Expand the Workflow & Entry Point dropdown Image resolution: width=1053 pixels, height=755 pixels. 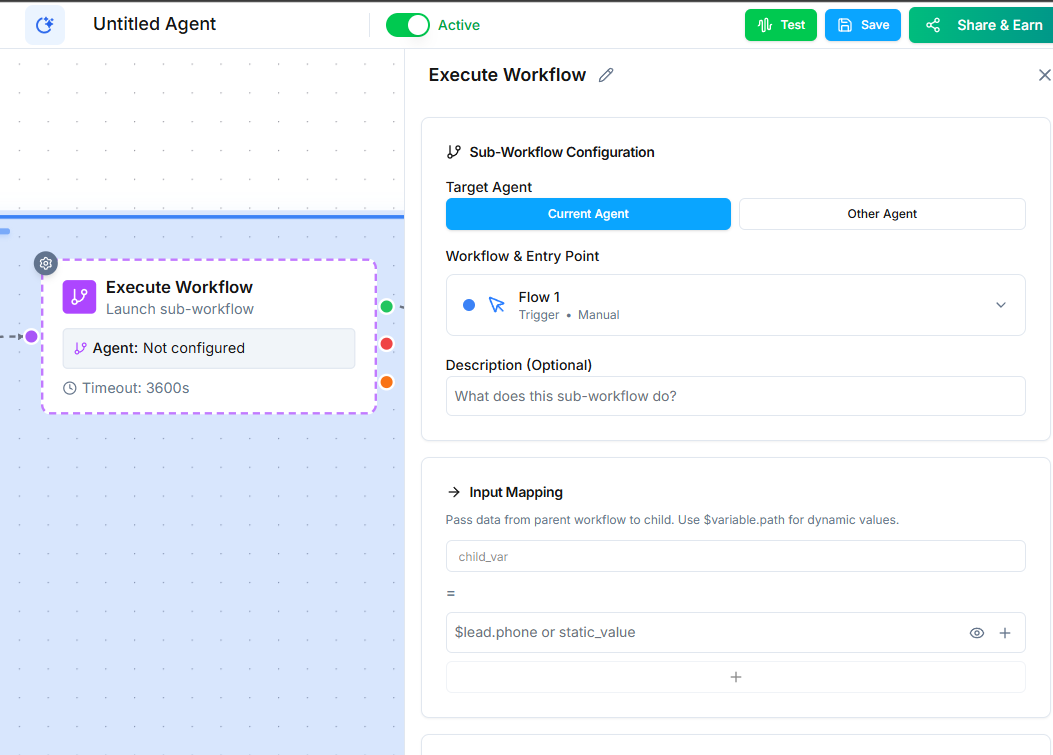[x=735, y=305]
